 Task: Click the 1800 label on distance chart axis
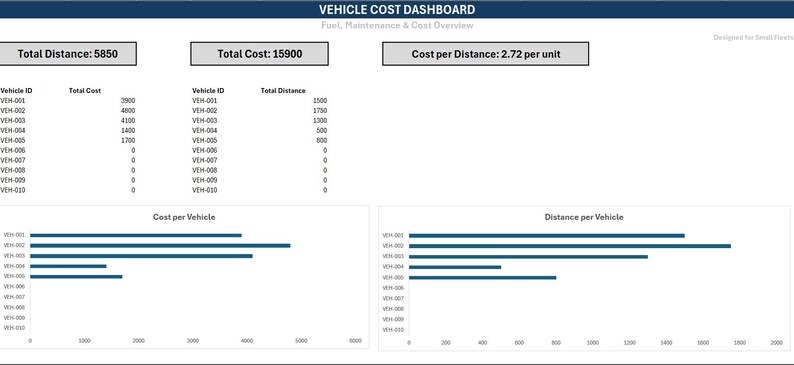[x=740, y=343]
